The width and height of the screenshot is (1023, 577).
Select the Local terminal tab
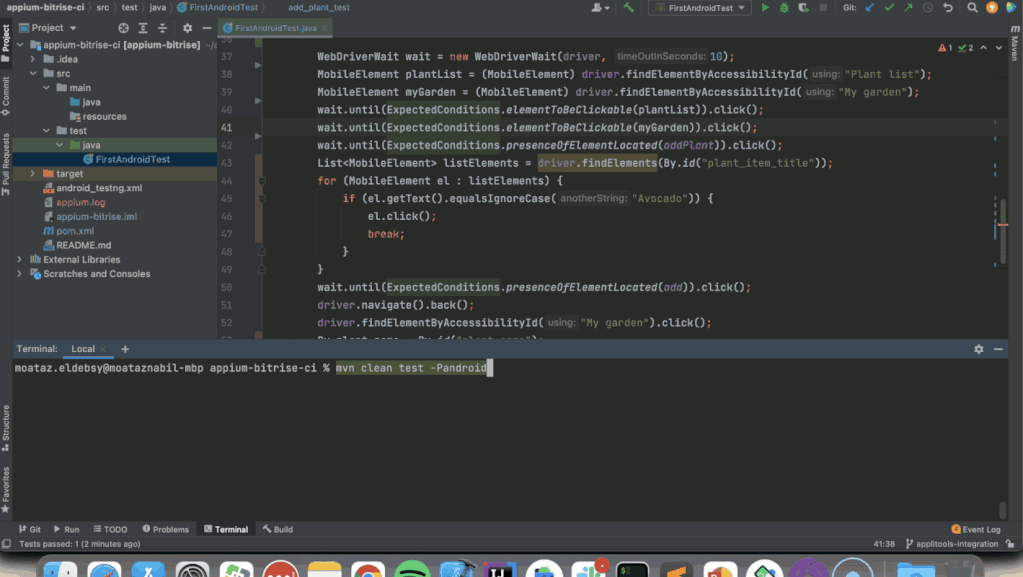tap(81, 349)
